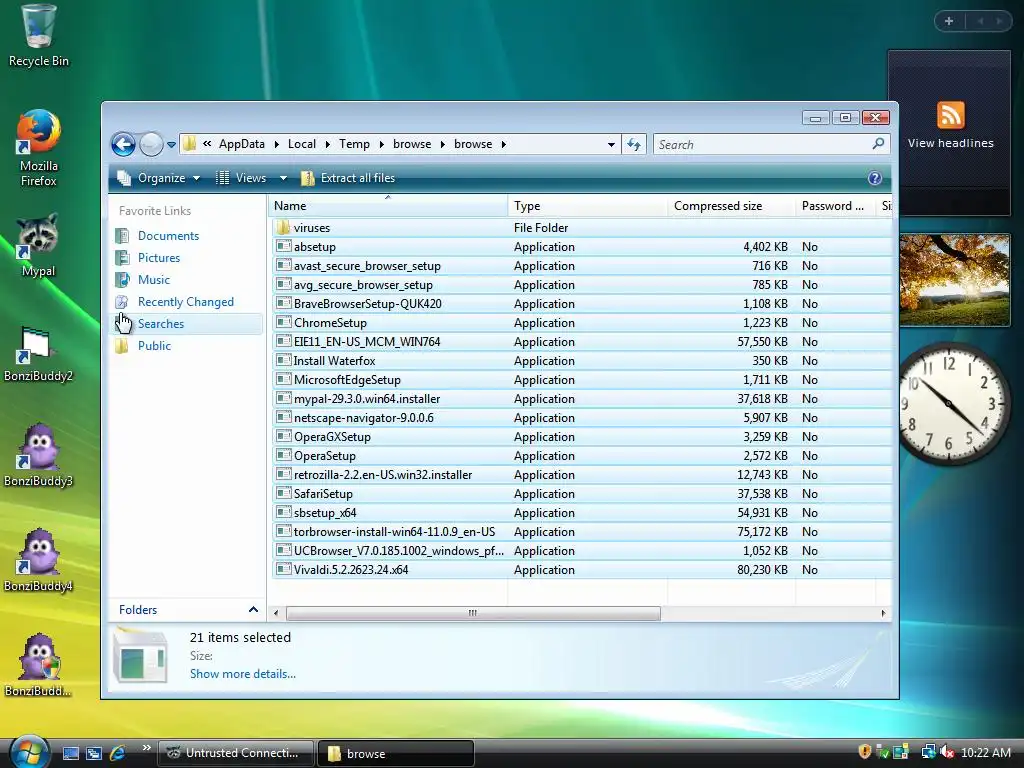Sort by Compressed size column header
Image resolution: width=1024 pixels, height=768 pixels.
tap(731, 206)
